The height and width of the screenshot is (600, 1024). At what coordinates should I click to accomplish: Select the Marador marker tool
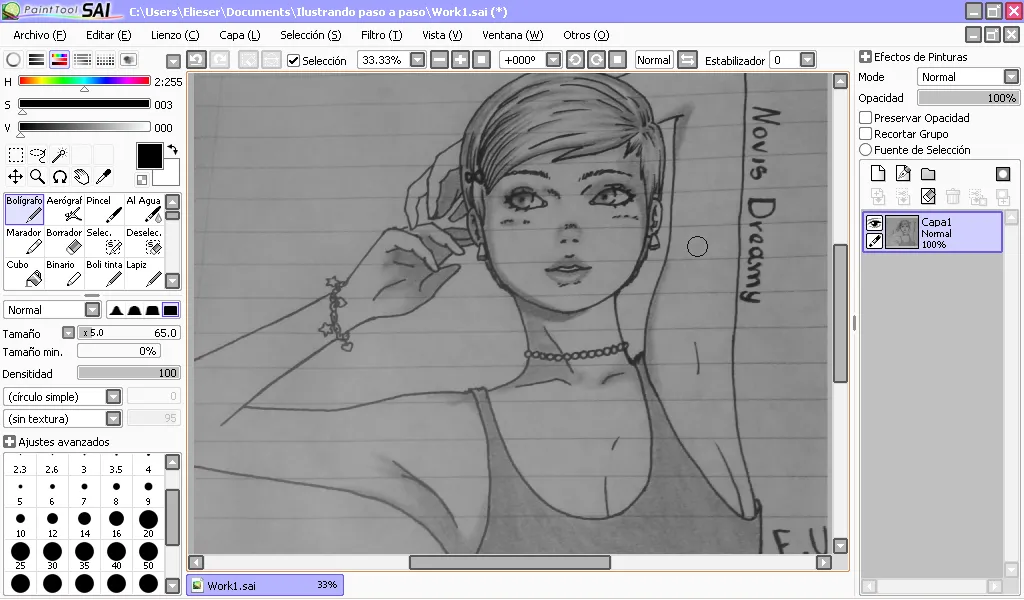(x=24, y=241)
